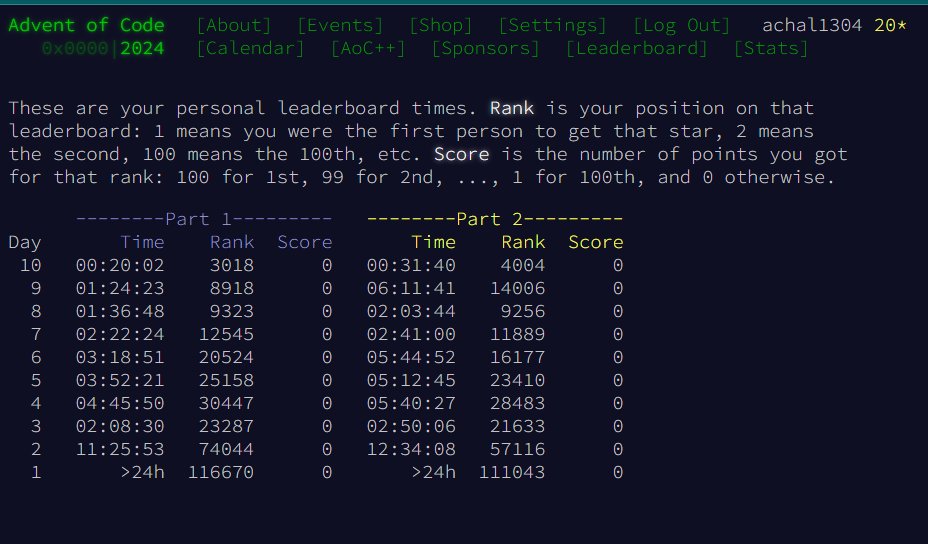Click the rank 23410

click(518, 381)
